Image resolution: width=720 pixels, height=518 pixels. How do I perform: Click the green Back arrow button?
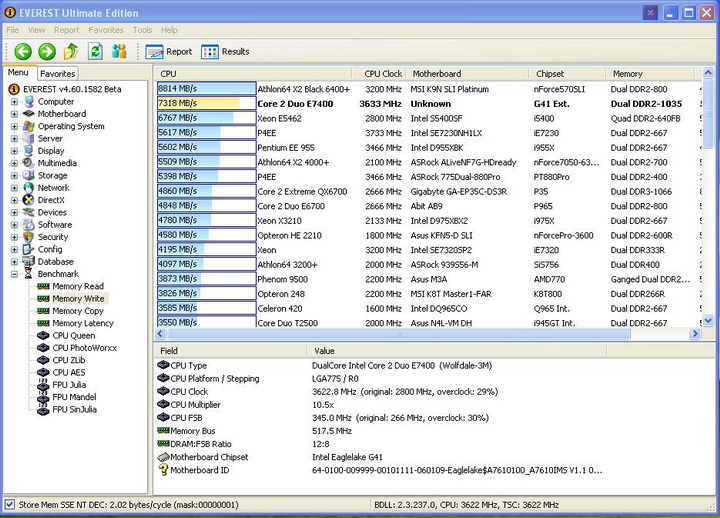tap(23, 51)
